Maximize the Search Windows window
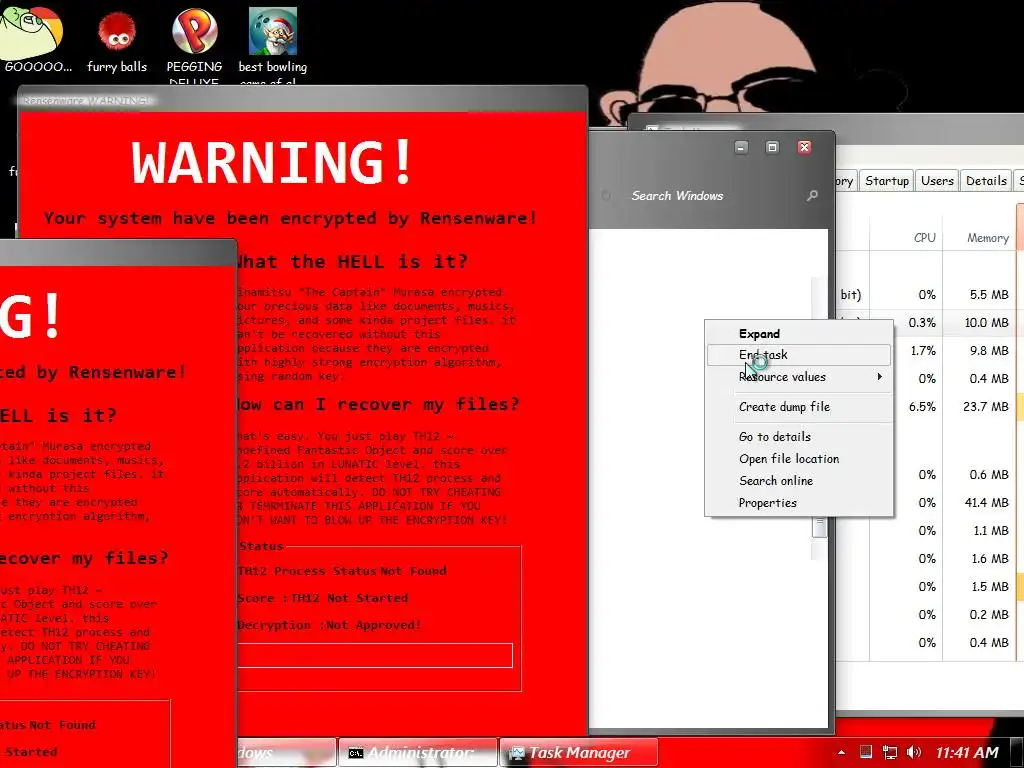This screenshot has width=1024, height=768. coord(772,148)
